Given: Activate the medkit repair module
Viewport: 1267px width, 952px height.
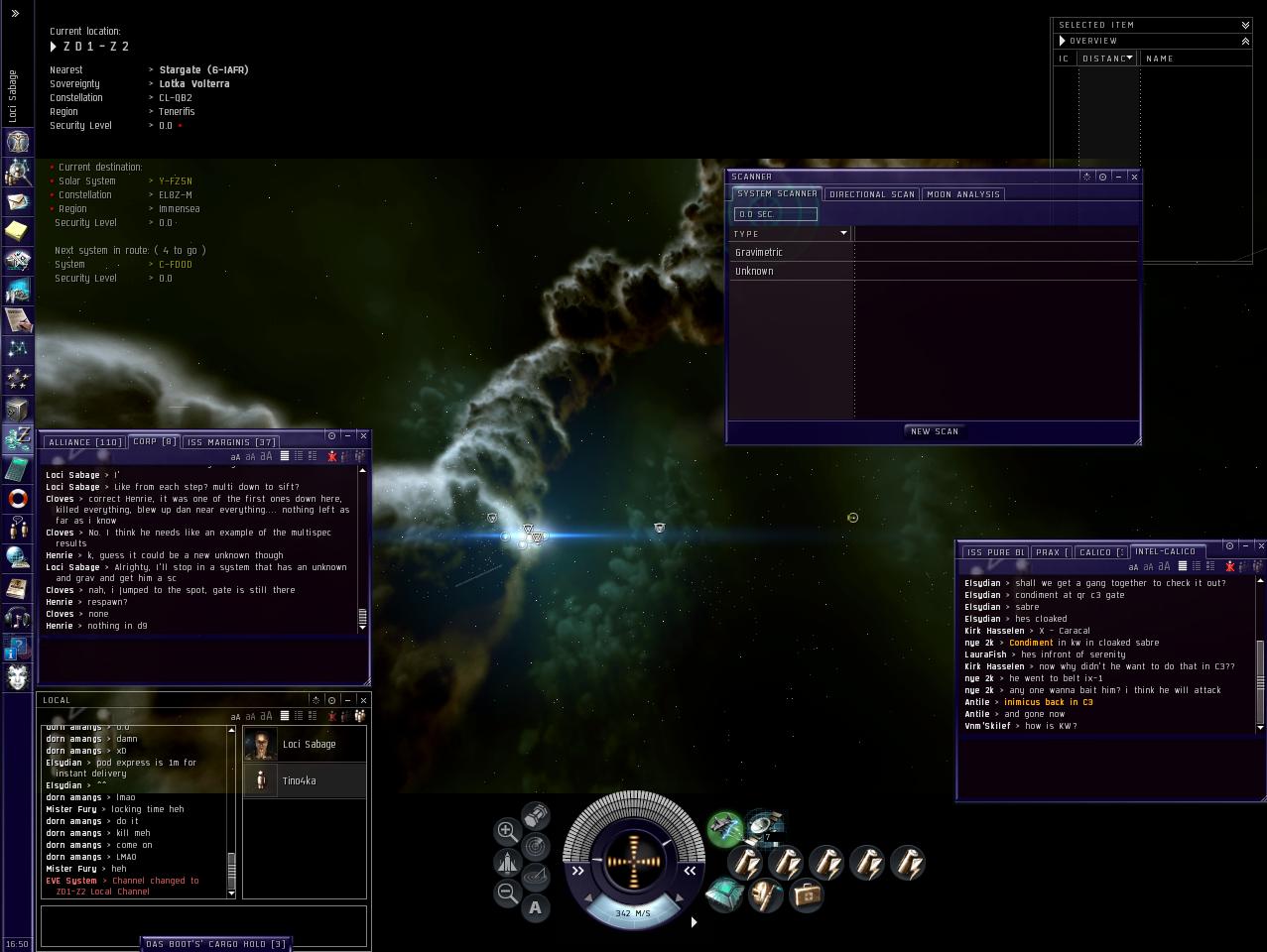Looking at the screenshot, I should [806, 895].
